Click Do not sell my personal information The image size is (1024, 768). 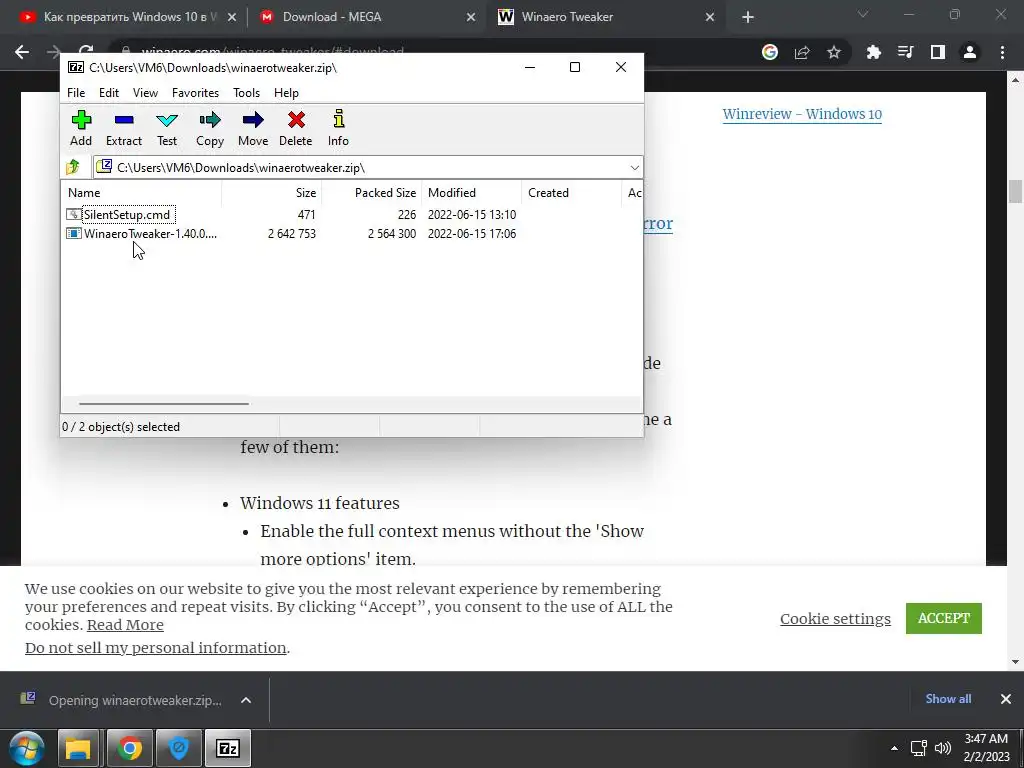[x=155, y=648]
